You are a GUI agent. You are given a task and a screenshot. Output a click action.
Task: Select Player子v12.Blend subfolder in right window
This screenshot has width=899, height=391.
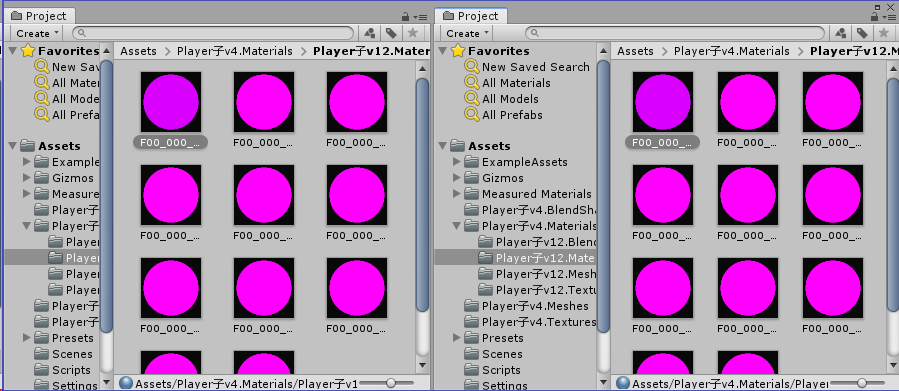point(546,242)
